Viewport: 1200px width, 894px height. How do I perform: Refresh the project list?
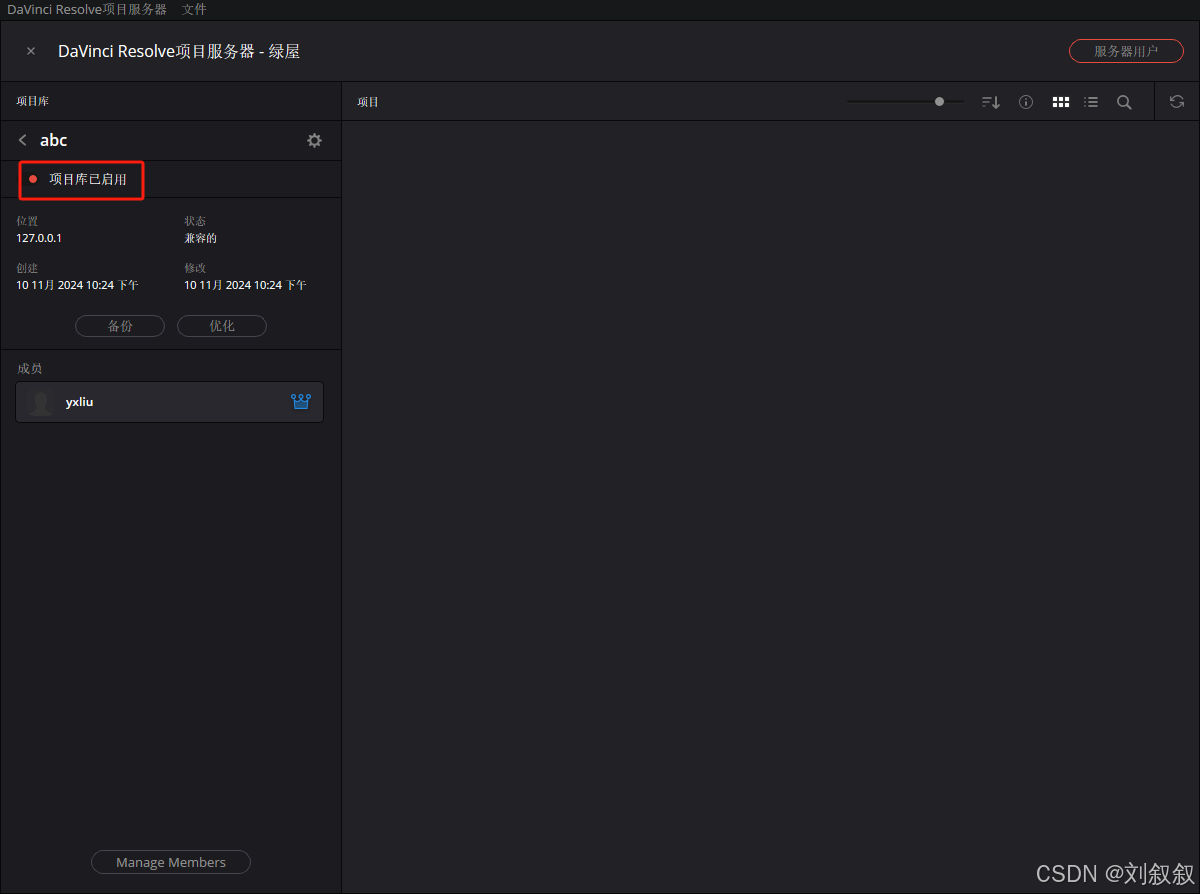click(x=1177, y=101)
